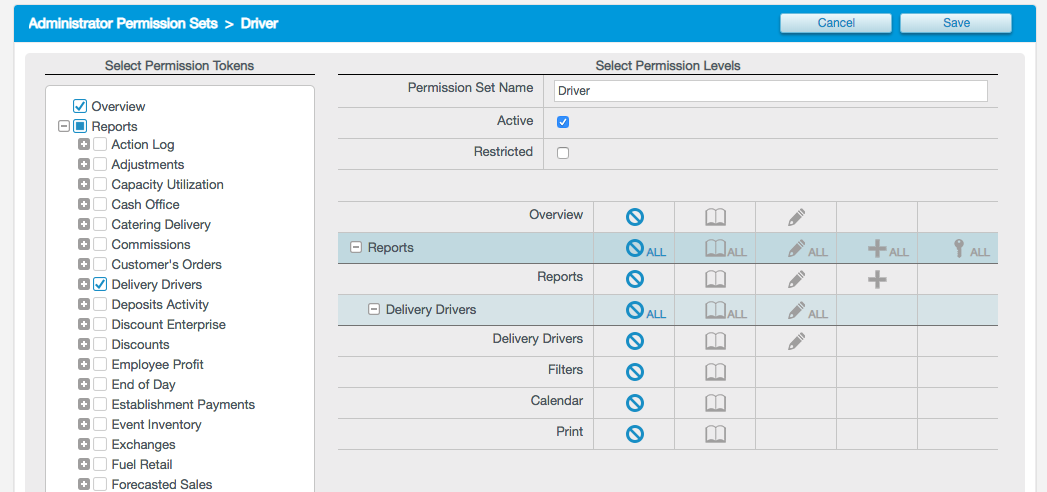
Task: Select read-only book icon in Filters row
Action: point(715,372)
